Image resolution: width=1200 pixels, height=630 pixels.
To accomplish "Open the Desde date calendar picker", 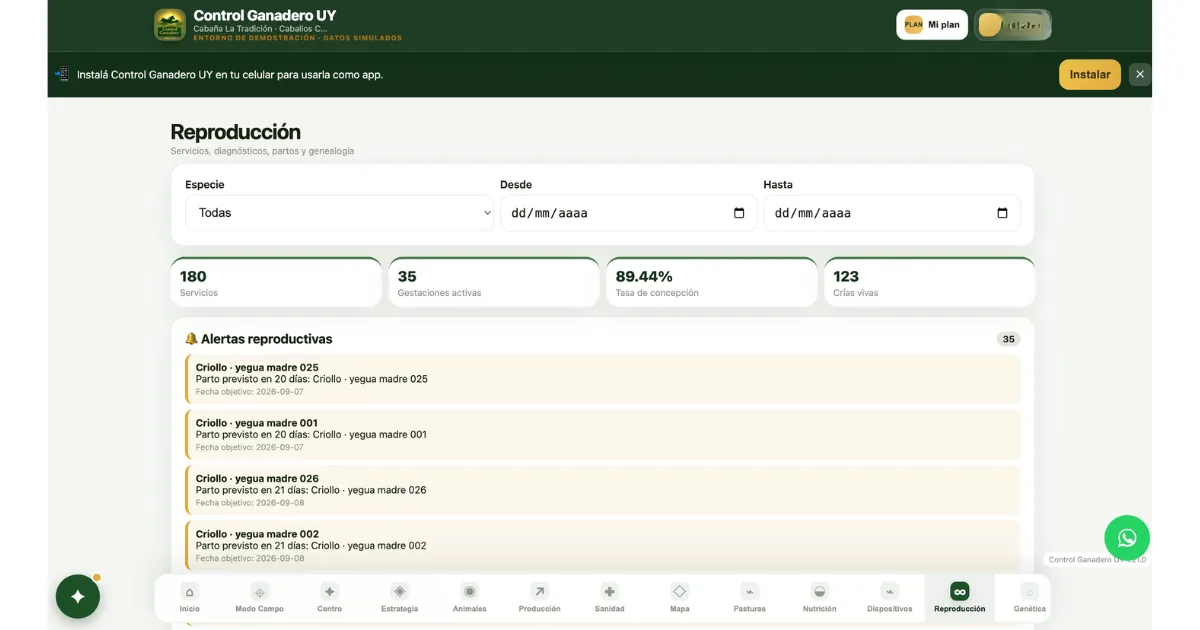I will click(739, 213).
